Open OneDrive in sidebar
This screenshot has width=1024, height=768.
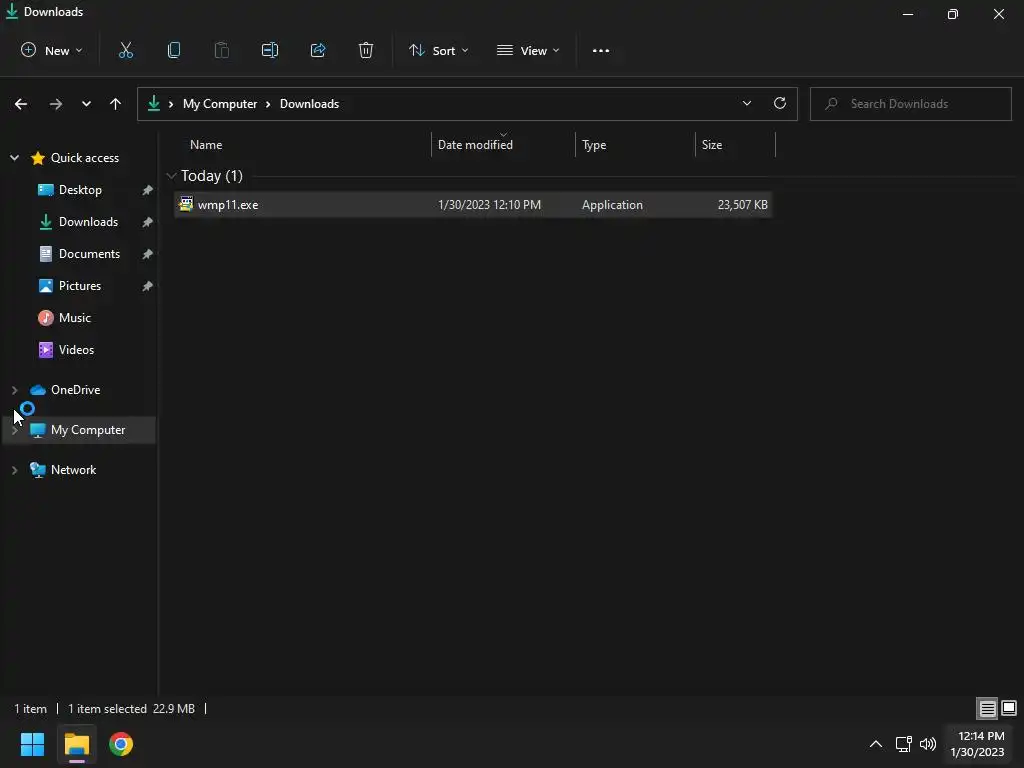75,389
